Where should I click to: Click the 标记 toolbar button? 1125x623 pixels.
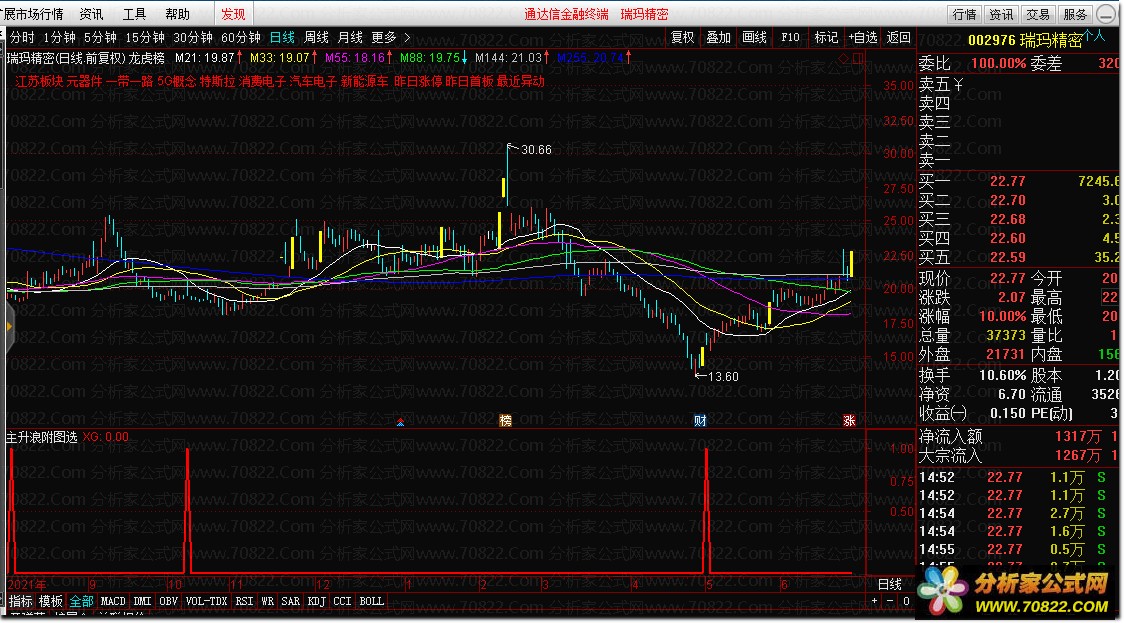click(826, 37)
